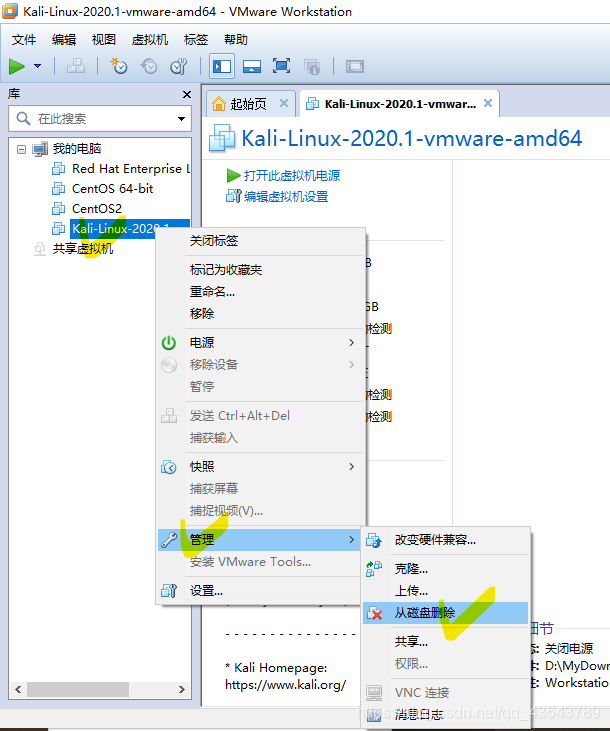Click the revert to snapshot toolbar icon
This screenshot has width=610, height=731.
point(149,66)
